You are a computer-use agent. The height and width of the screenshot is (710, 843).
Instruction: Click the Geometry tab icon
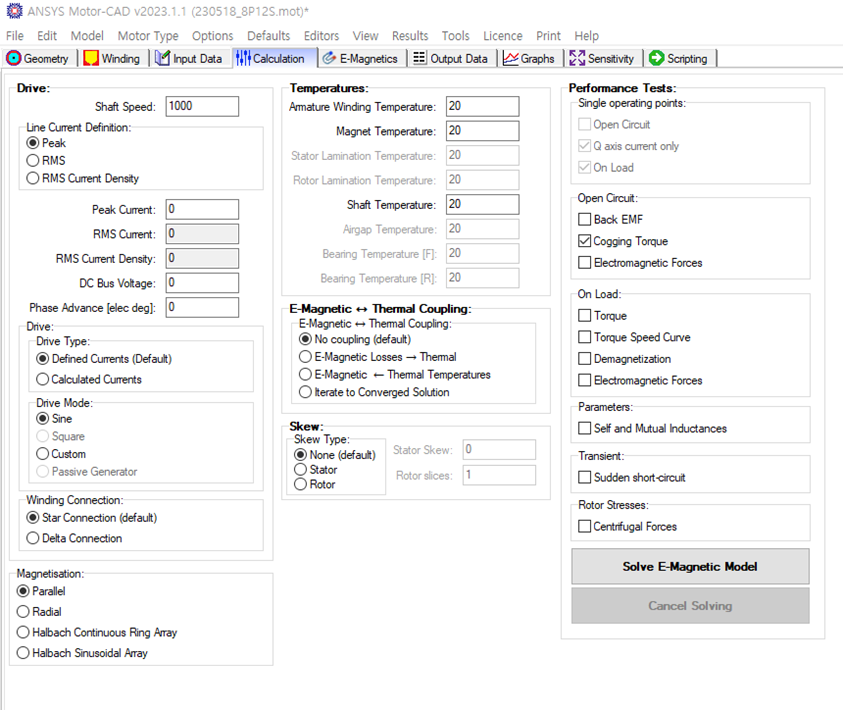click(14, 58)
